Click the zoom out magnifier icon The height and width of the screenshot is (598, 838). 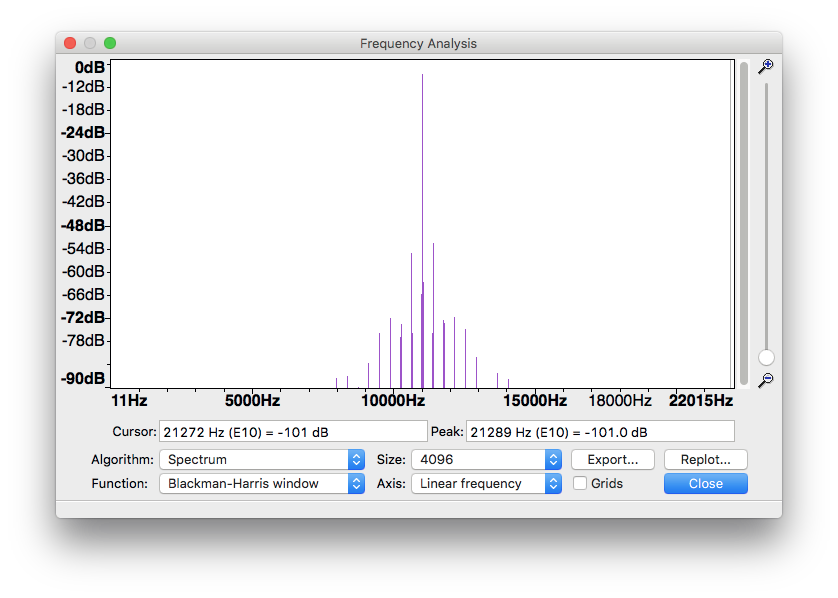(x=766, y=380)
